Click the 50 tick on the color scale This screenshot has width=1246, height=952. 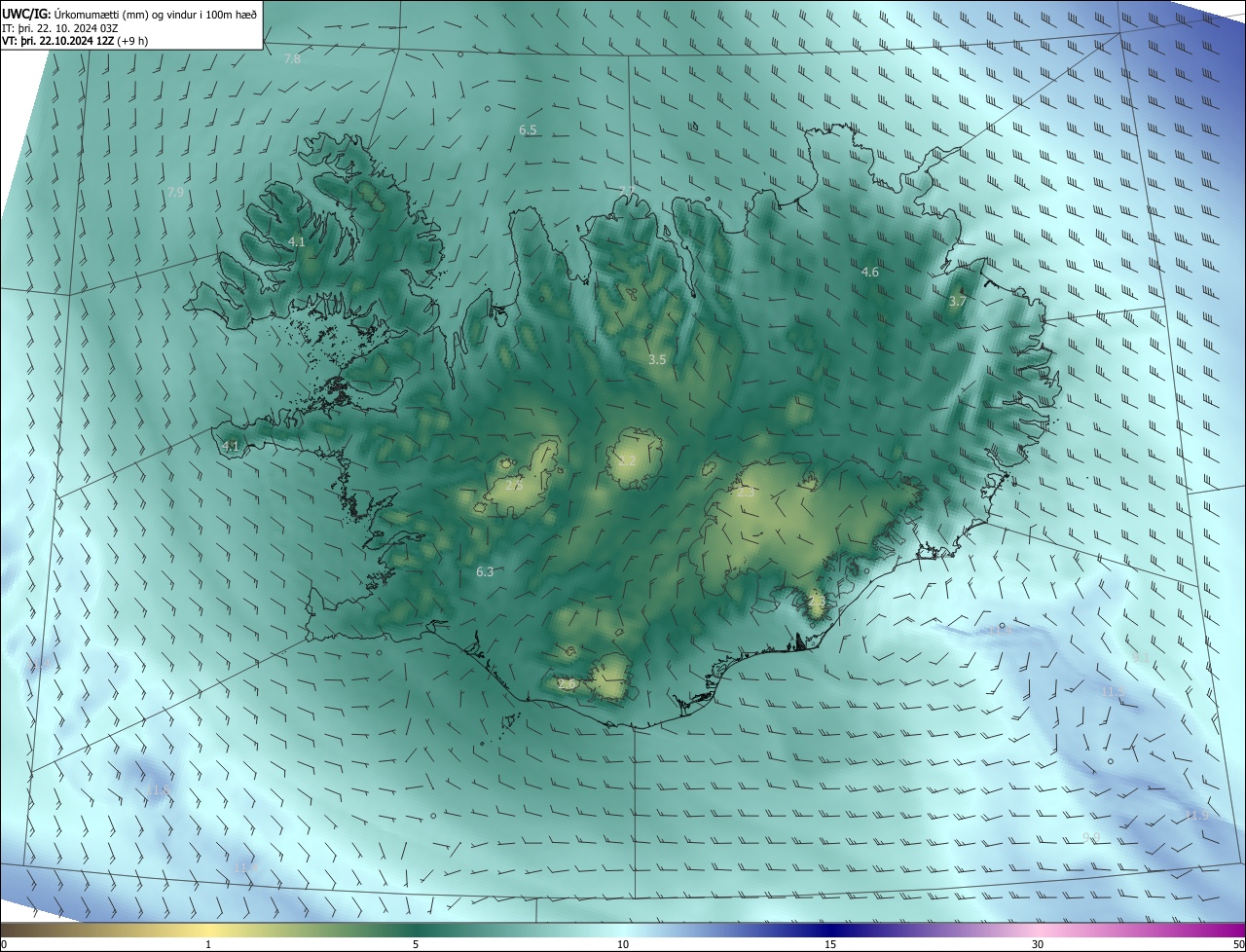(1238, 944)
